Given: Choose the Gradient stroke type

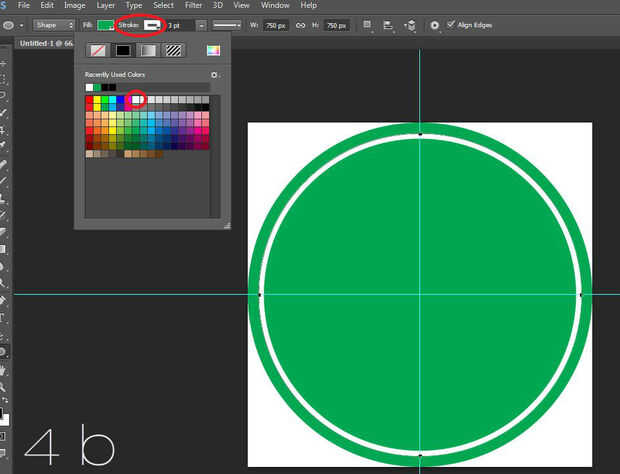Looking at the screenshot, I should pos(148,50).
